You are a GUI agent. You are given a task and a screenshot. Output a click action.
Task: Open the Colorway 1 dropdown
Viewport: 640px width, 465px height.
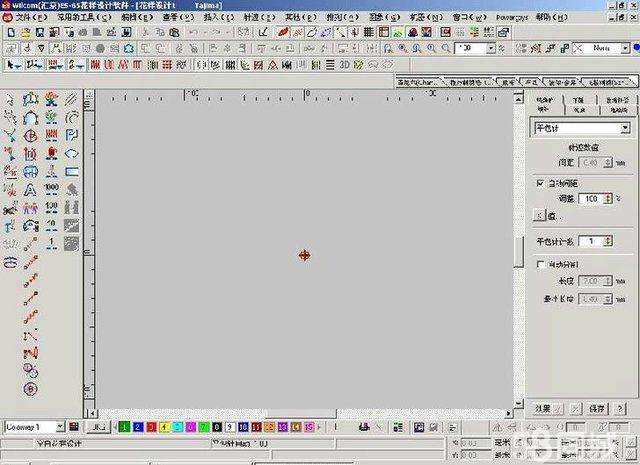60,427
